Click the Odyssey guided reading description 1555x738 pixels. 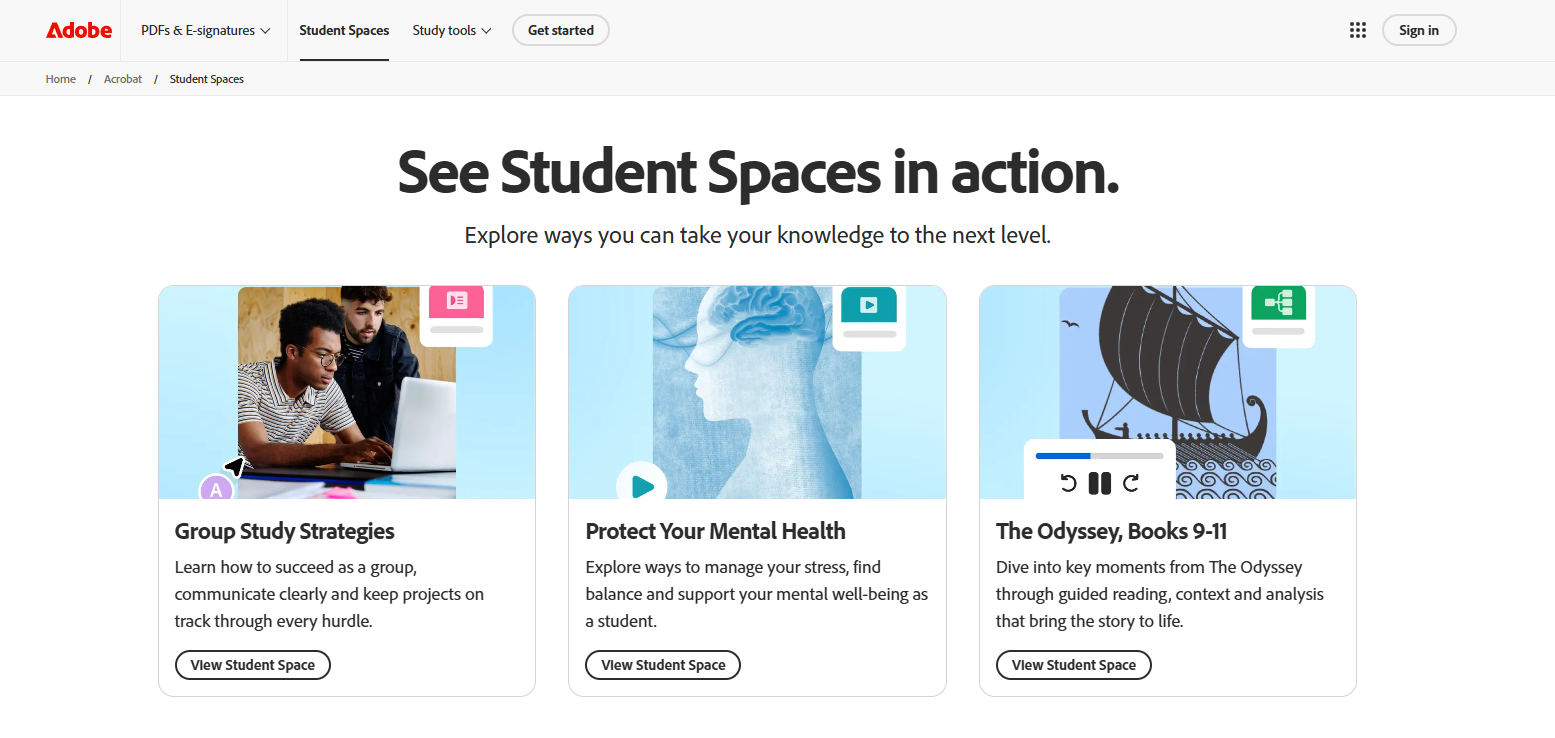1160,594
